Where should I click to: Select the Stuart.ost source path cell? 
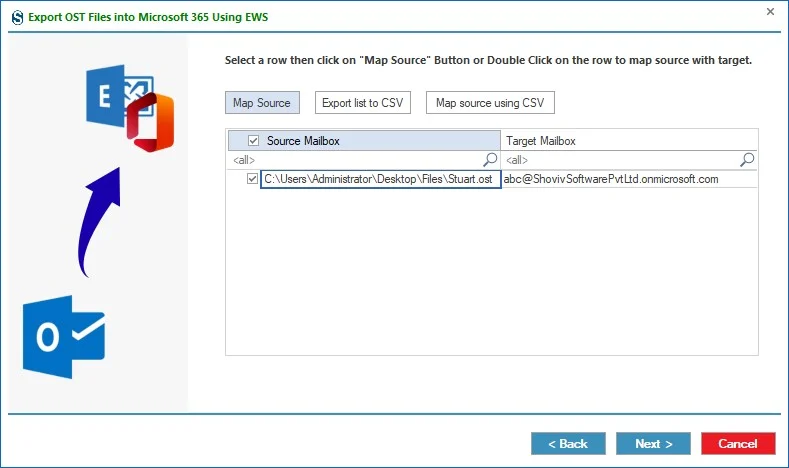(x=380, y=179)
